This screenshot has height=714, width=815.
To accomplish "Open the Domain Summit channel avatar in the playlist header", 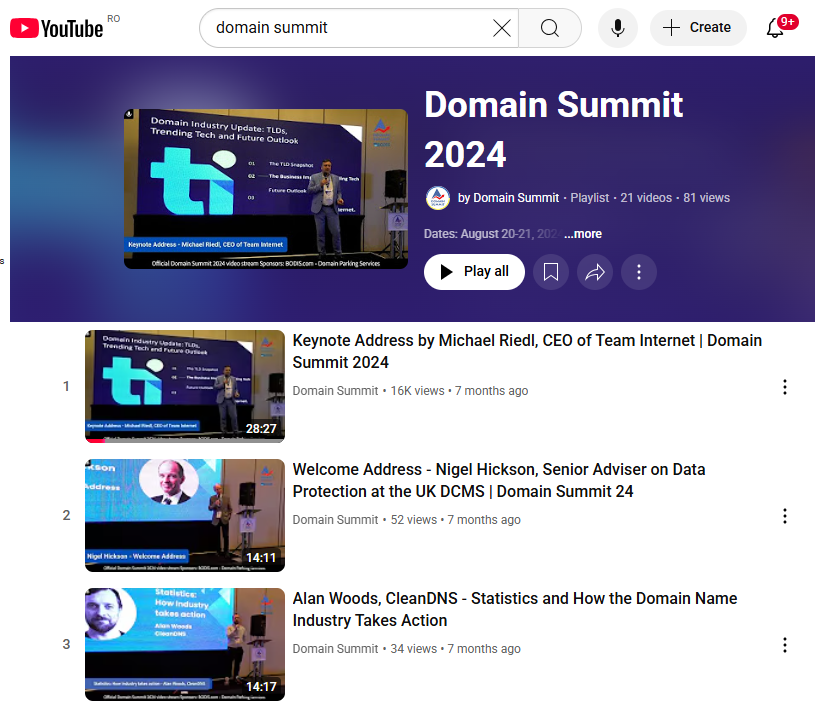I will (x=438, y=198).
